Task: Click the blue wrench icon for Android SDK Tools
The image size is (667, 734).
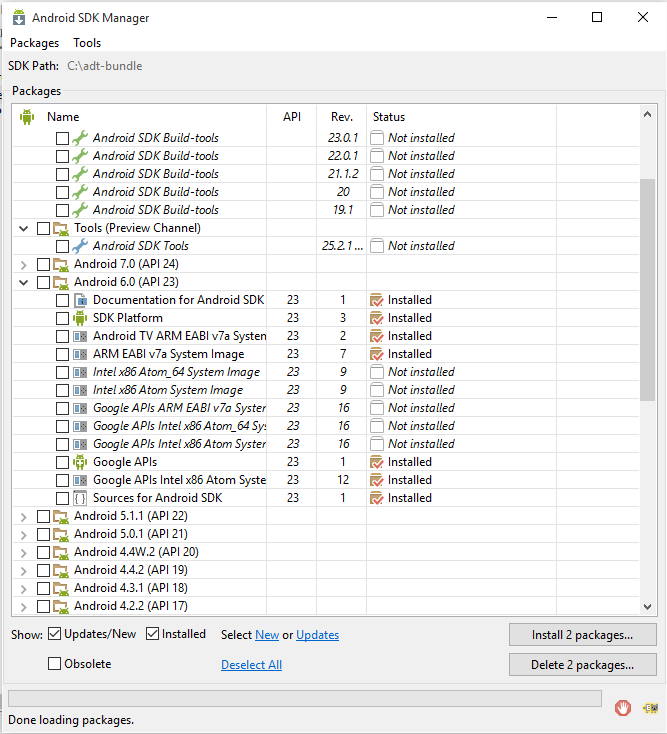Action: [80, 246]
